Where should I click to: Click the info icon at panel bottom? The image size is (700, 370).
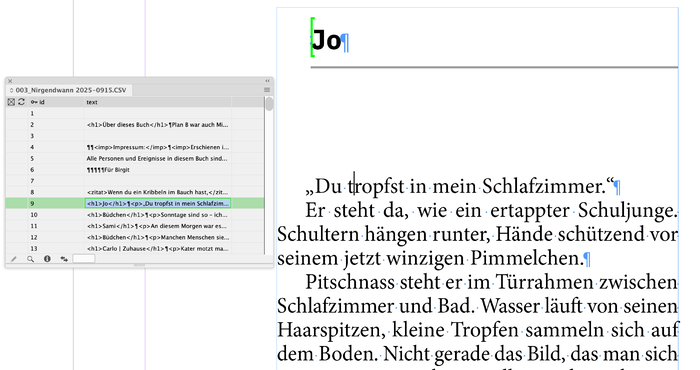pyautogui.click(x=47, y=259)
